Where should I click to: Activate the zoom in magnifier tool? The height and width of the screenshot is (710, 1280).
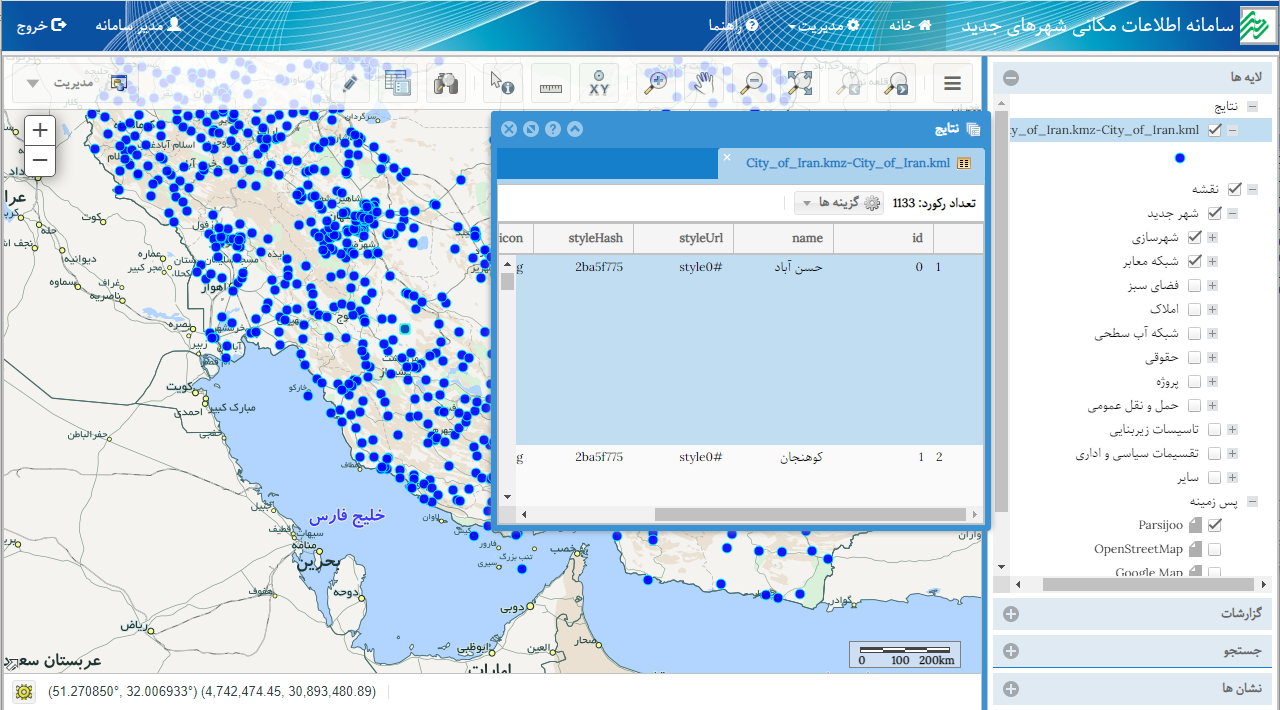click(656, 84)
